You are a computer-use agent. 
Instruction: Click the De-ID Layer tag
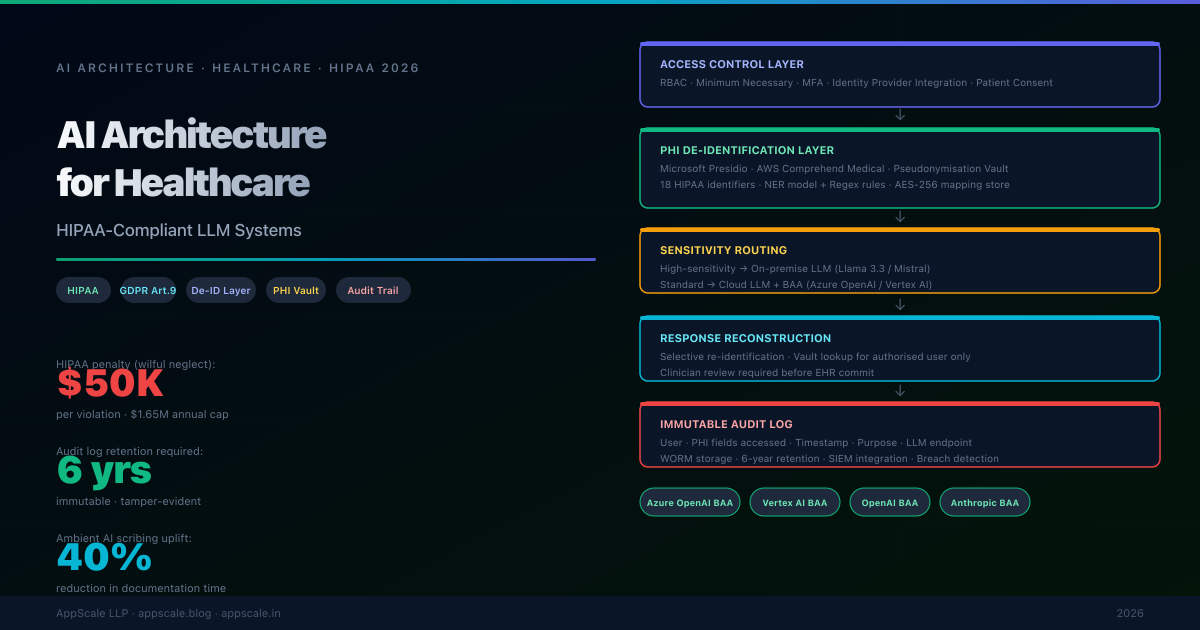(221, 290)
